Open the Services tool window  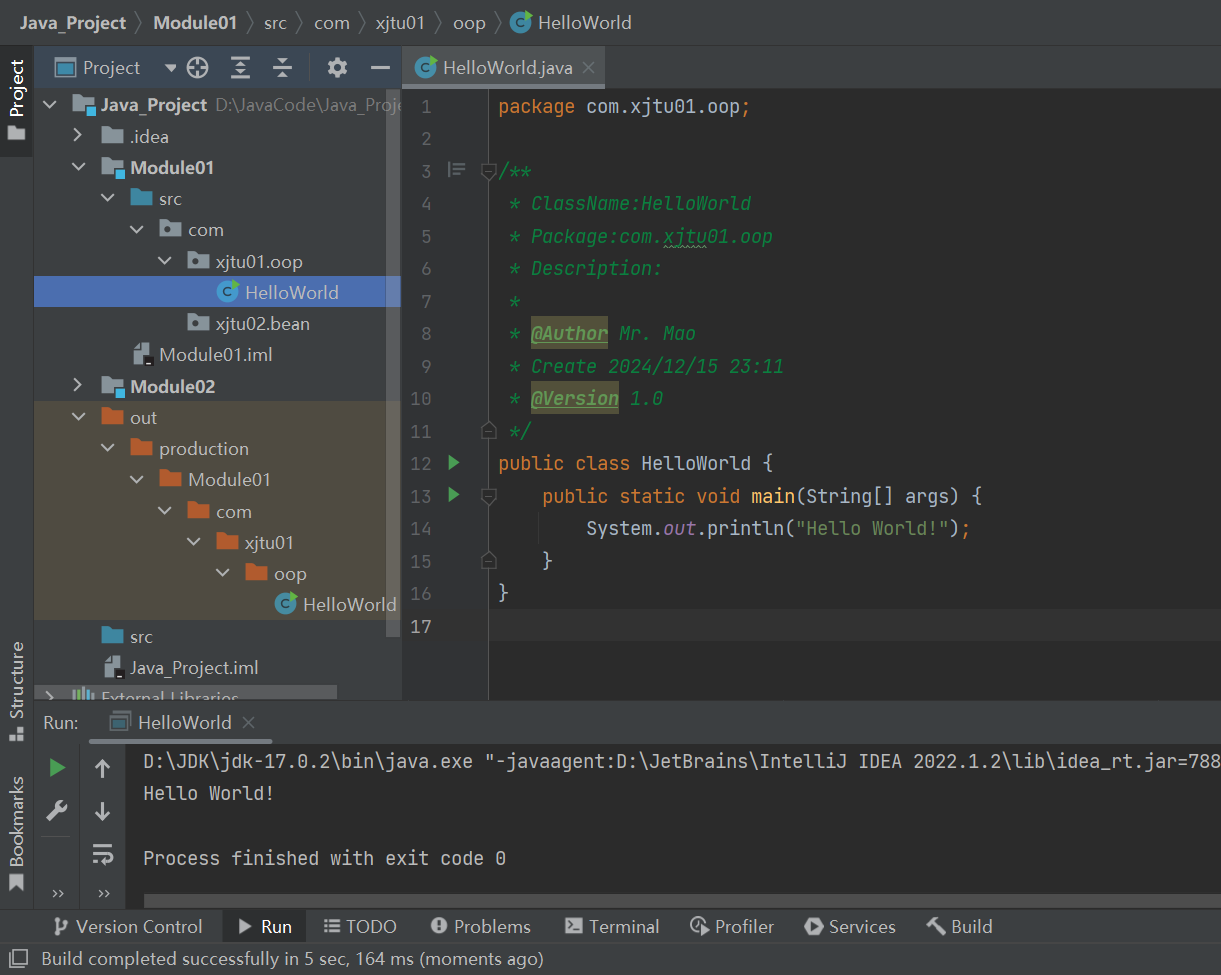[850, 927]
